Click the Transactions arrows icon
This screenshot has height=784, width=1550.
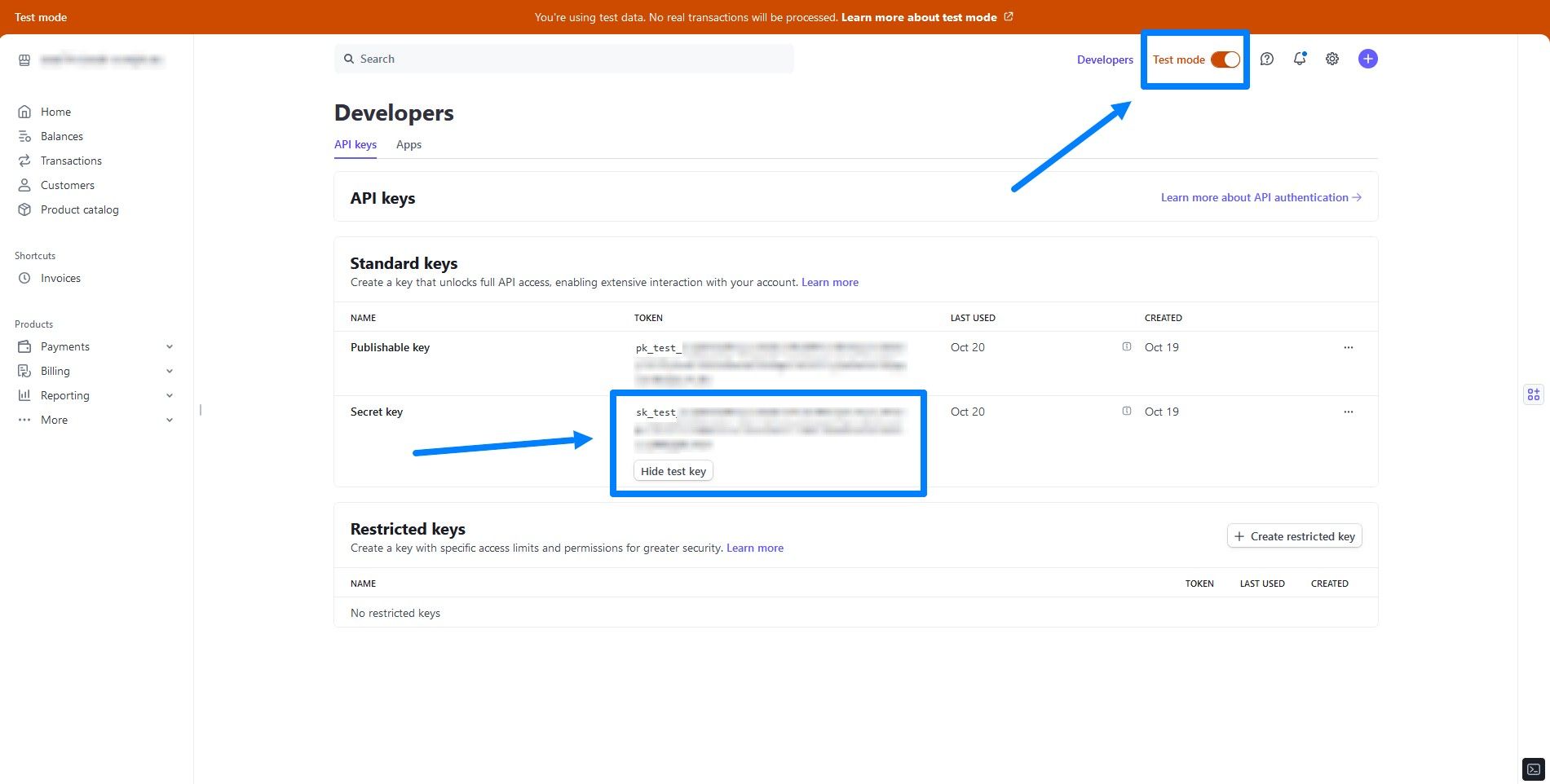[x=24, y=161]
